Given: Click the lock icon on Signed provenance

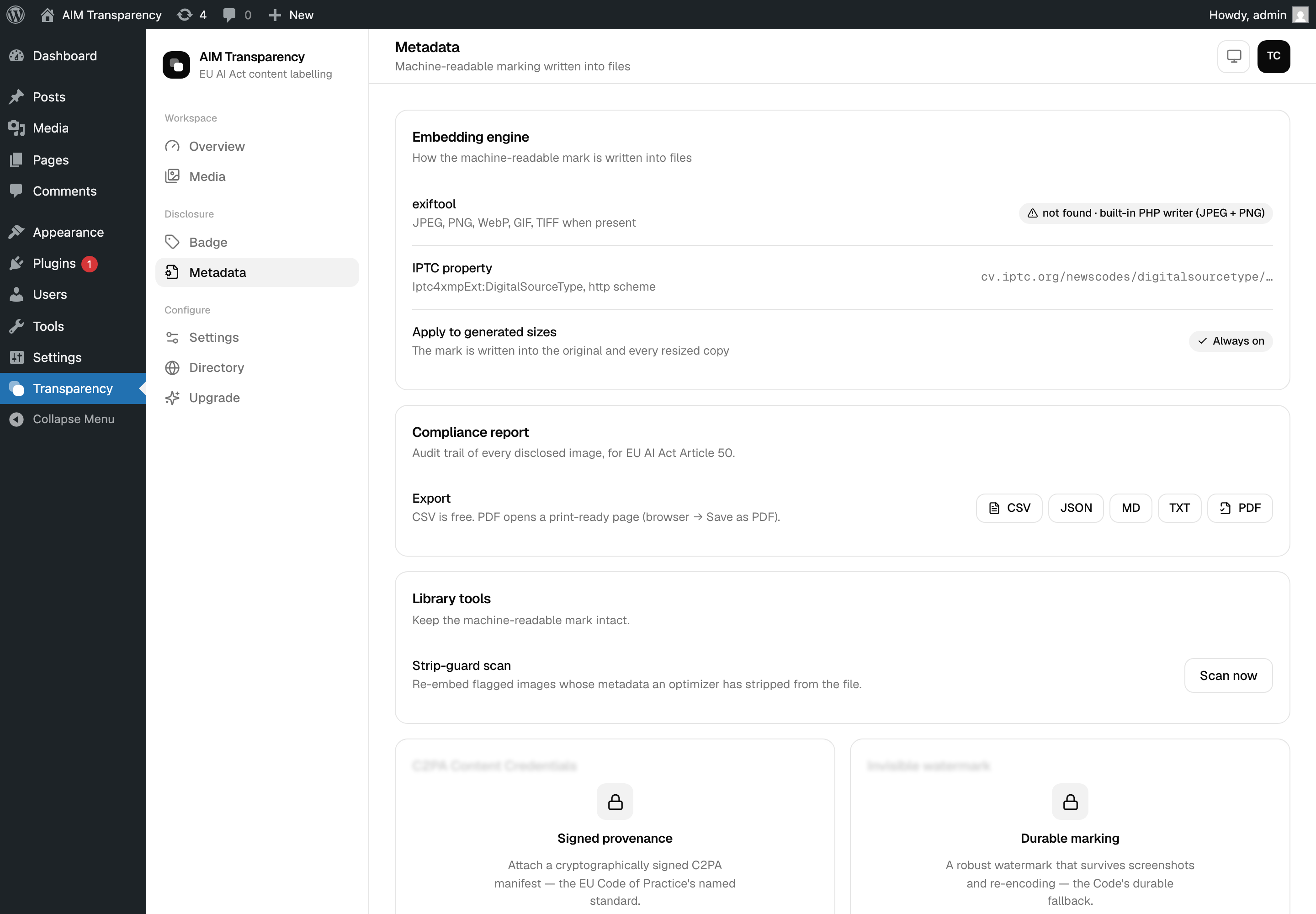Looking at the screenshot, I should (615, 801).
